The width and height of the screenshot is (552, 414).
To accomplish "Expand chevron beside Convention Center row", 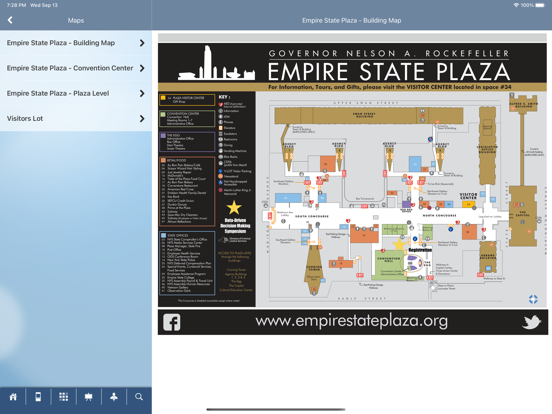I will 142,68.
